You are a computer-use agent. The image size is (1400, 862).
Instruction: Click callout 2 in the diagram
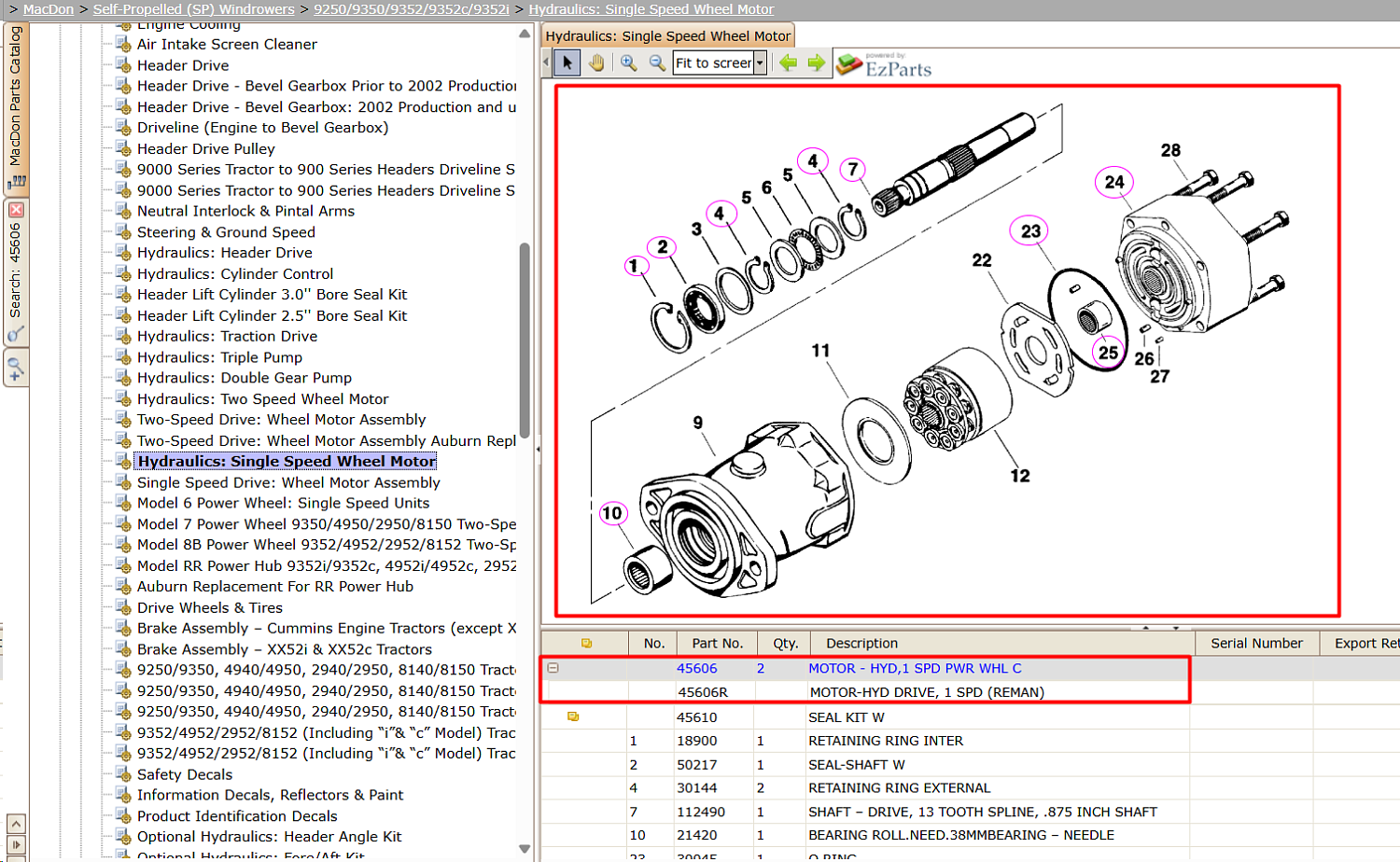pyautogui.click(x=662, y=247)
